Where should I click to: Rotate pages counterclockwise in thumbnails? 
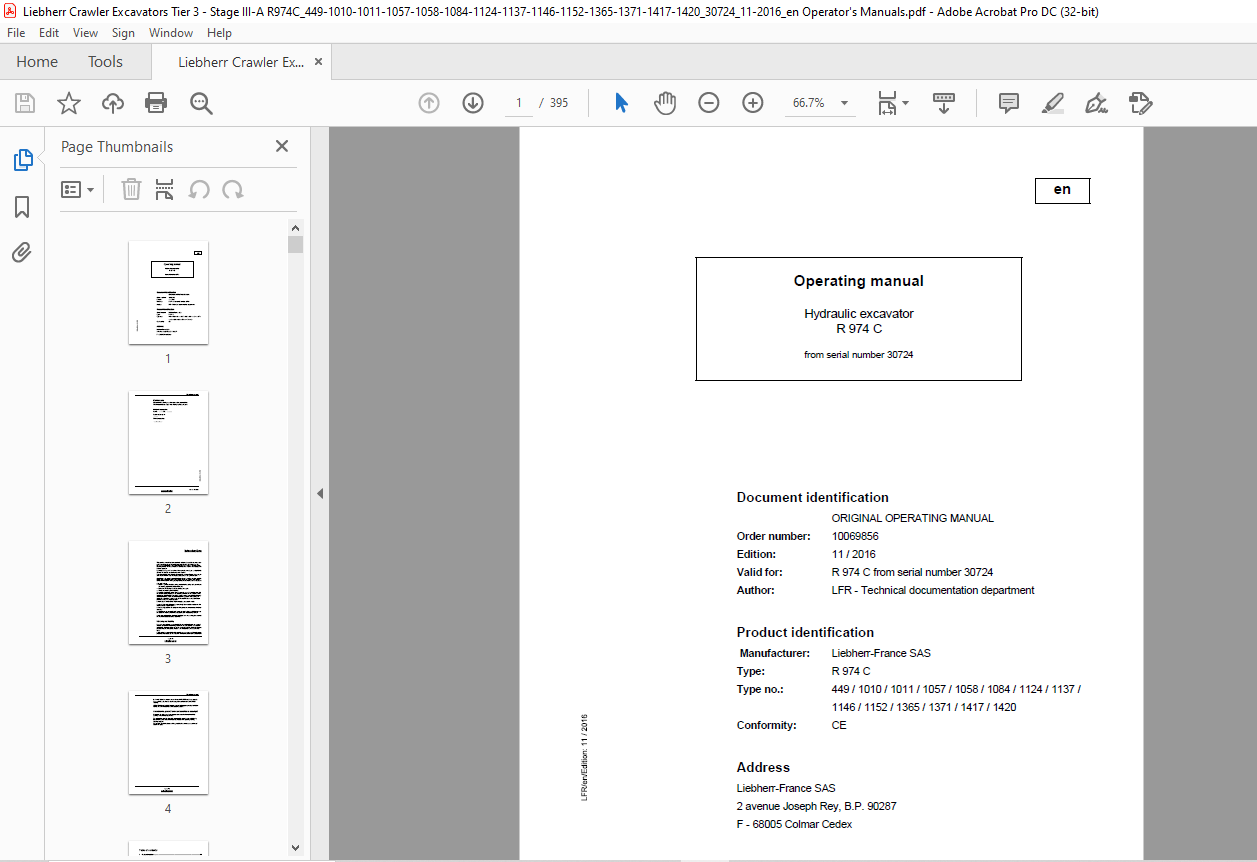[199, 190]
